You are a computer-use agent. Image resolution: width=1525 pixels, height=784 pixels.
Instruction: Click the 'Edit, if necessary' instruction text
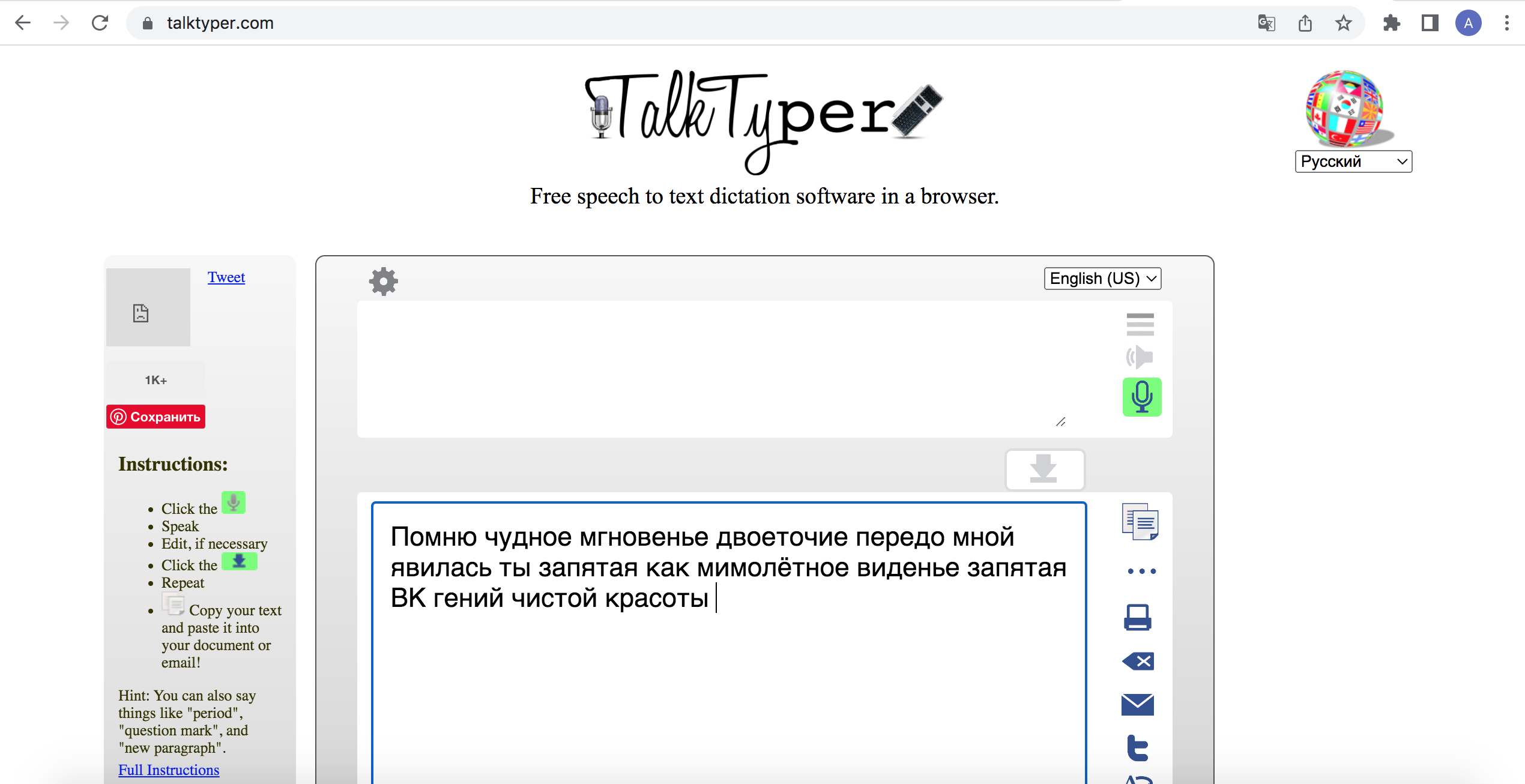tap(214, 543)
